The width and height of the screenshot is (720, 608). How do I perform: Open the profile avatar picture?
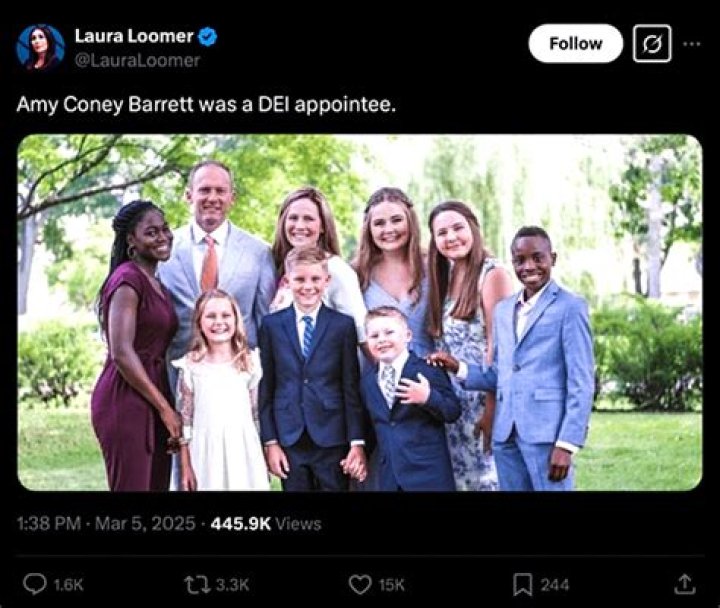[x=40, y=47]
